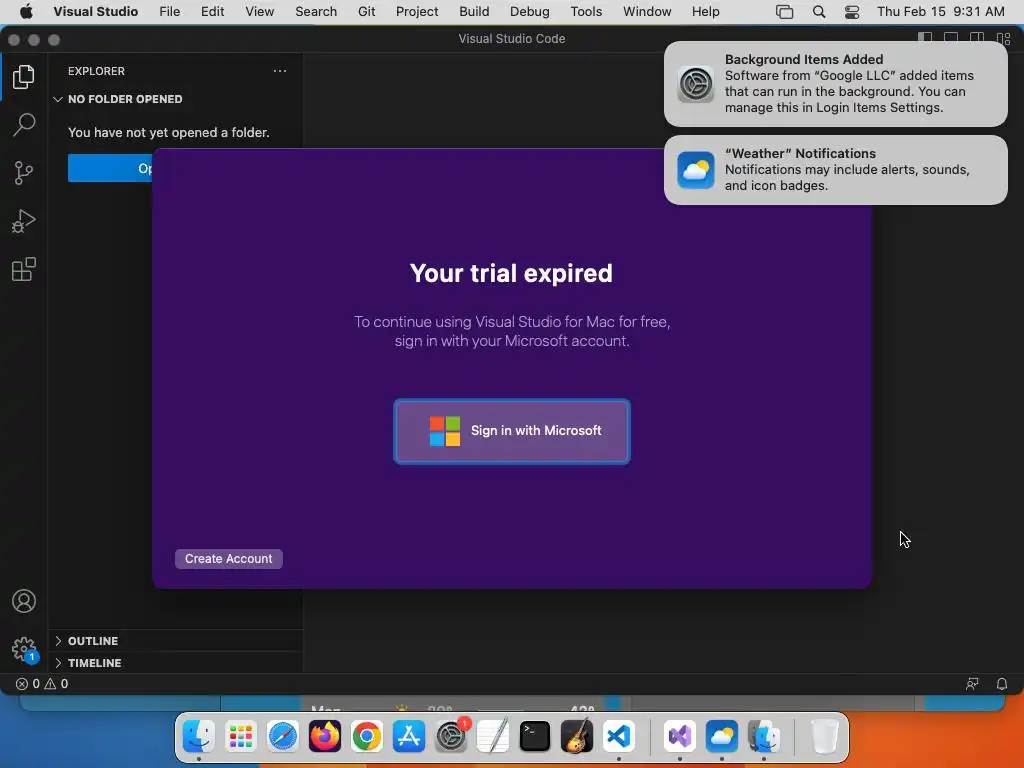This screenshot has height=768, width=1024.
Task: Open the Search menu
Action: pos(316,12)
